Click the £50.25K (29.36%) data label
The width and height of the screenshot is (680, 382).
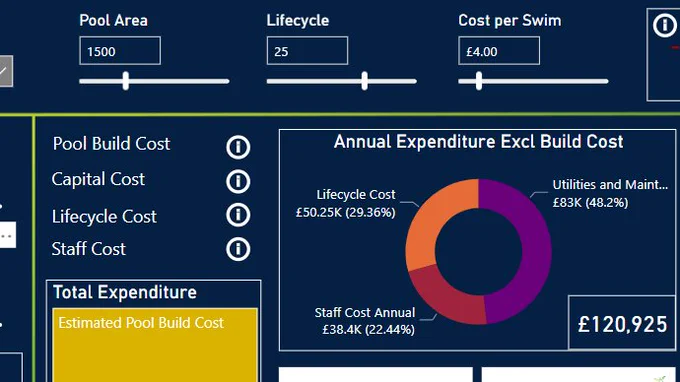coord(346,212)
